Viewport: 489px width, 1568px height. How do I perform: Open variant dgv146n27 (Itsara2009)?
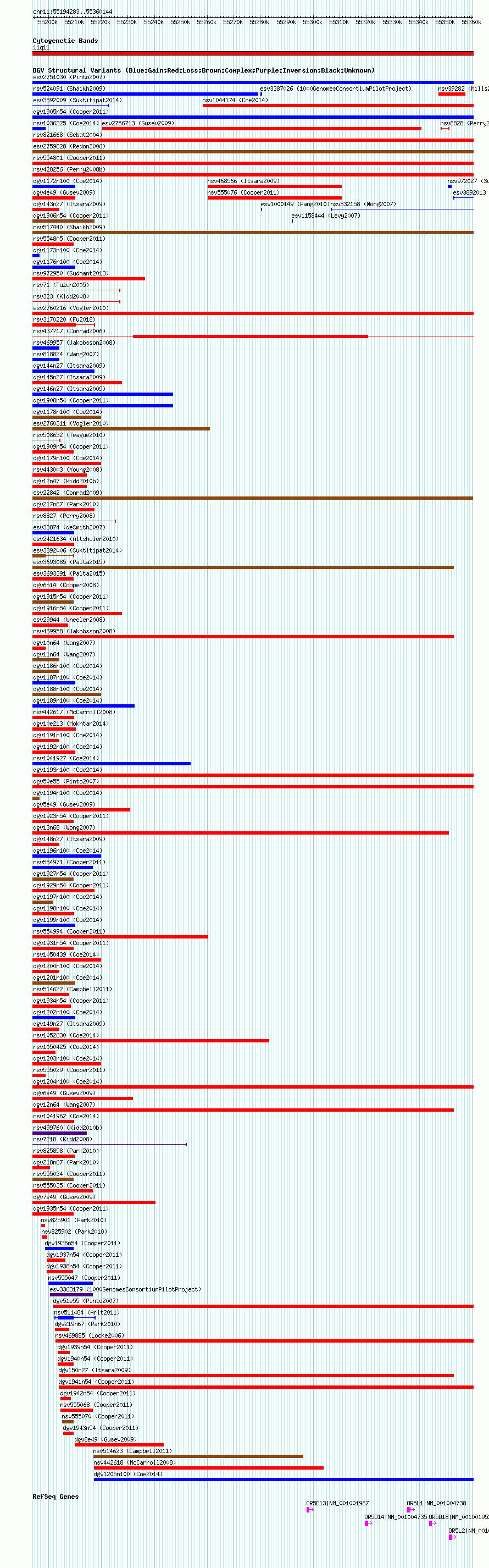click(69, 389)
